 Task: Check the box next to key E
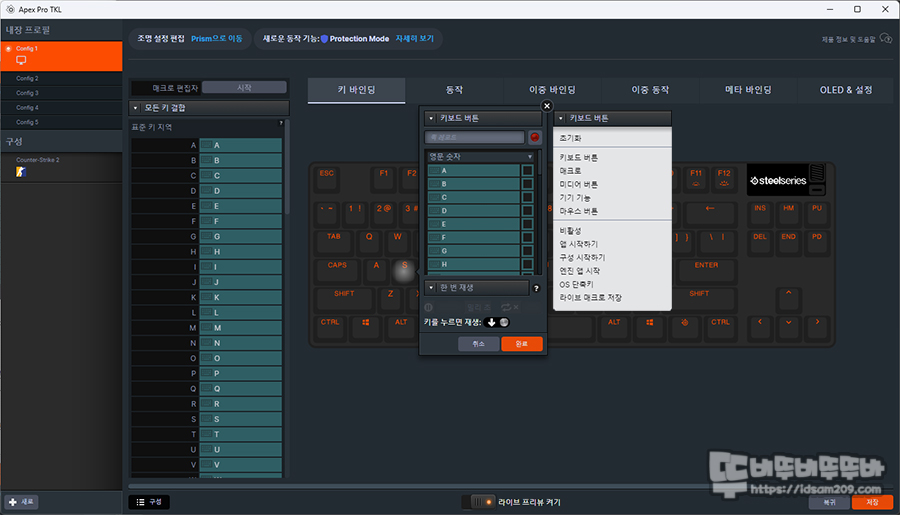pos(527,224)
